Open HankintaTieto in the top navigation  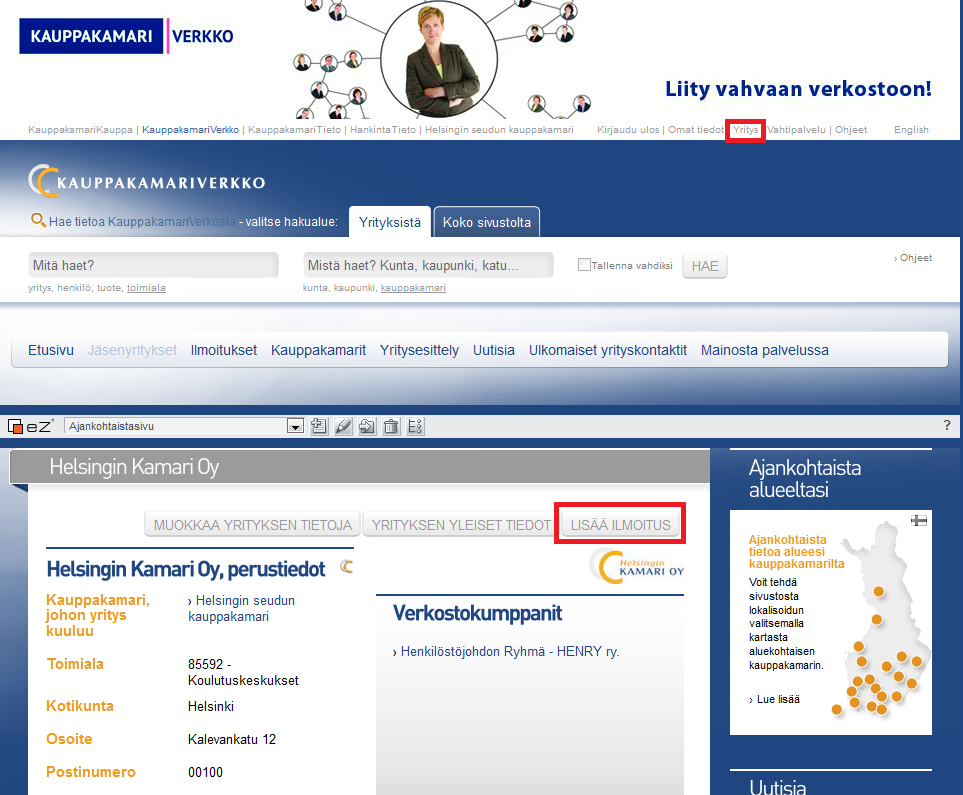(383, 130)
